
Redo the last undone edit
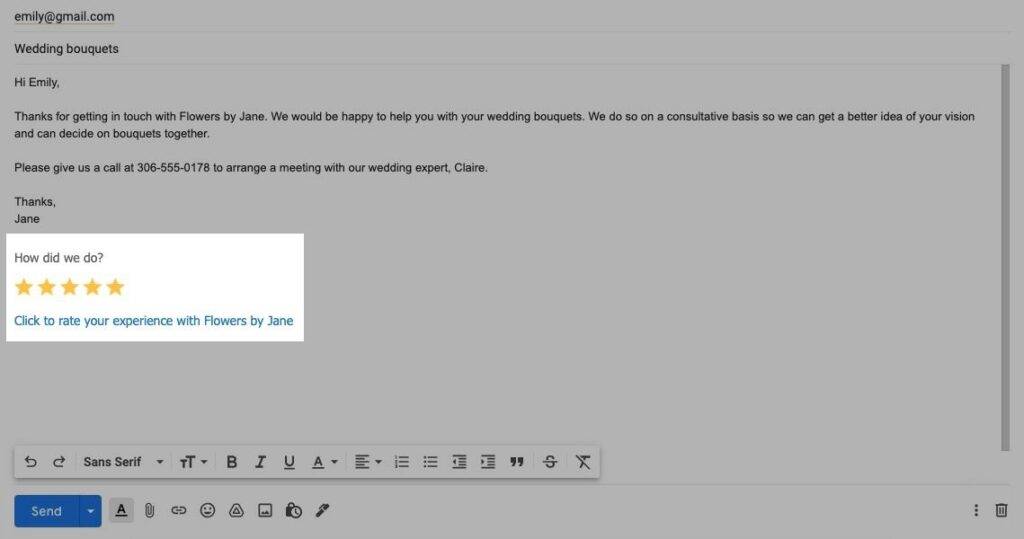[x=59, y=462]
